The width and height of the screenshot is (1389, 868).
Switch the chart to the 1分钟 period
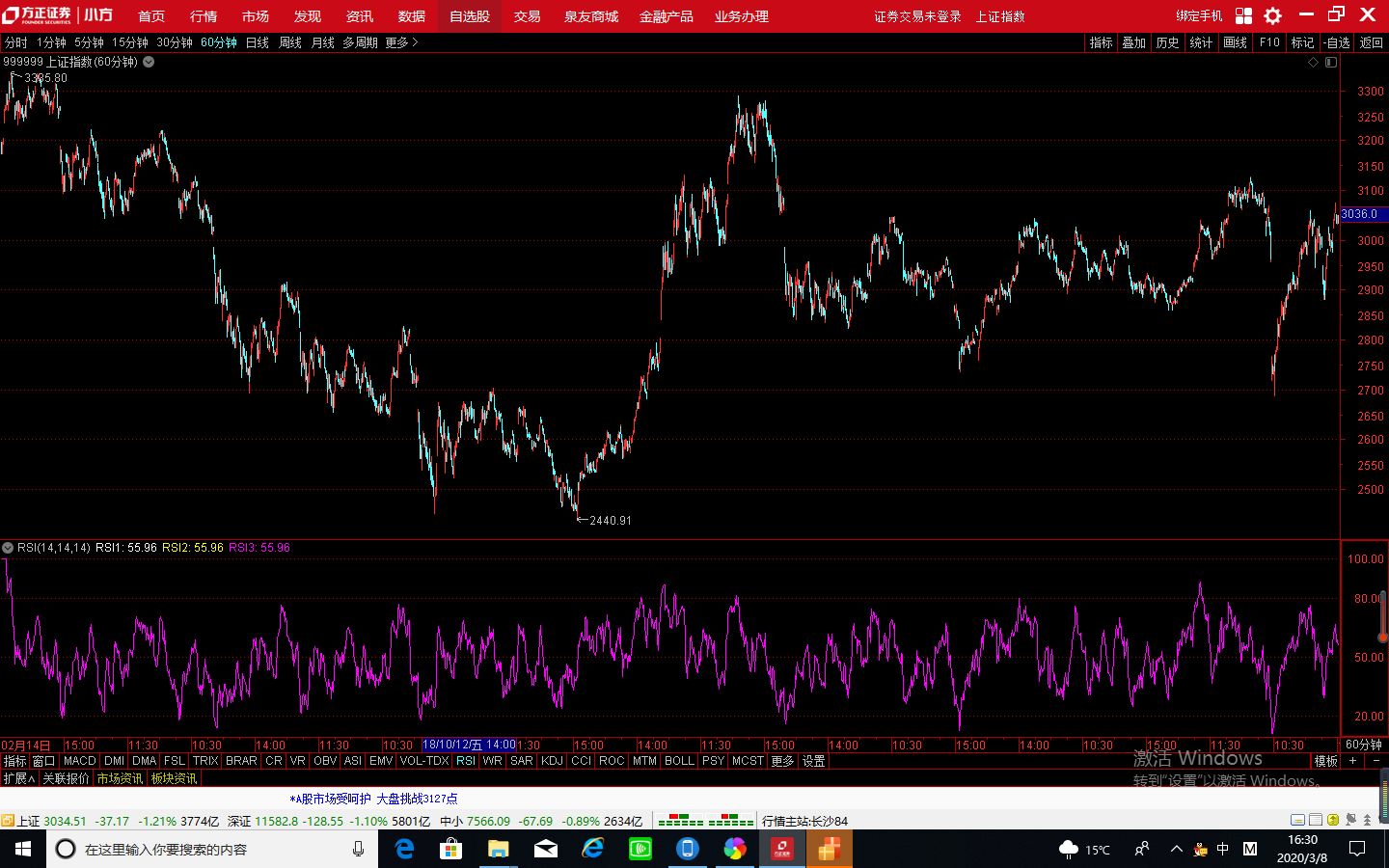point(51,42)
